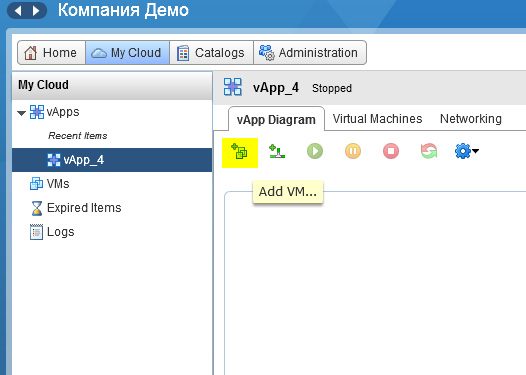The width and height of the screenshot is (526, 375).
Task: Go back using the left navigation arrow
Action: (18, 11)
